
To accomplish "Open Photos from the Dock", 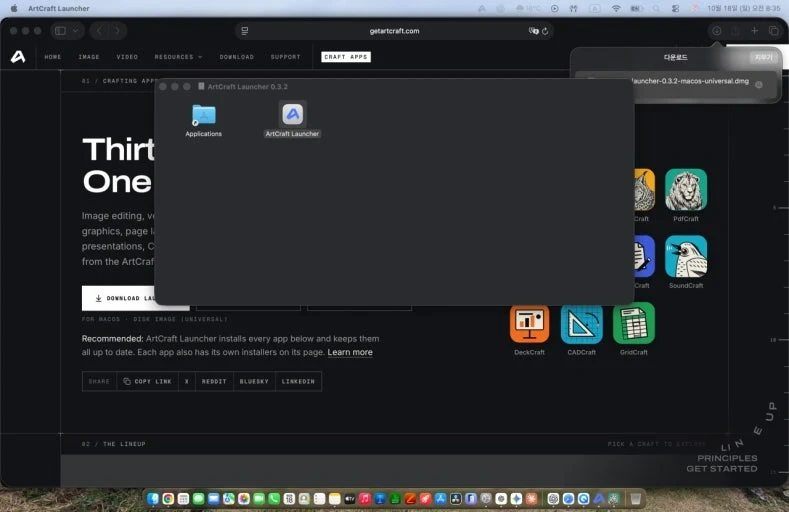I will tap(244, 498).
